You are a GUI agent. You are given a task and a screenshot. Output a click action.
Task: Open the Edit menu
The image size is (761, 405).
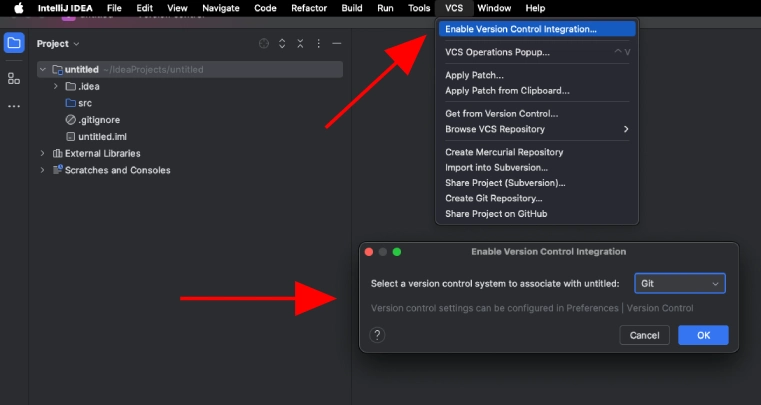[145, 8]
